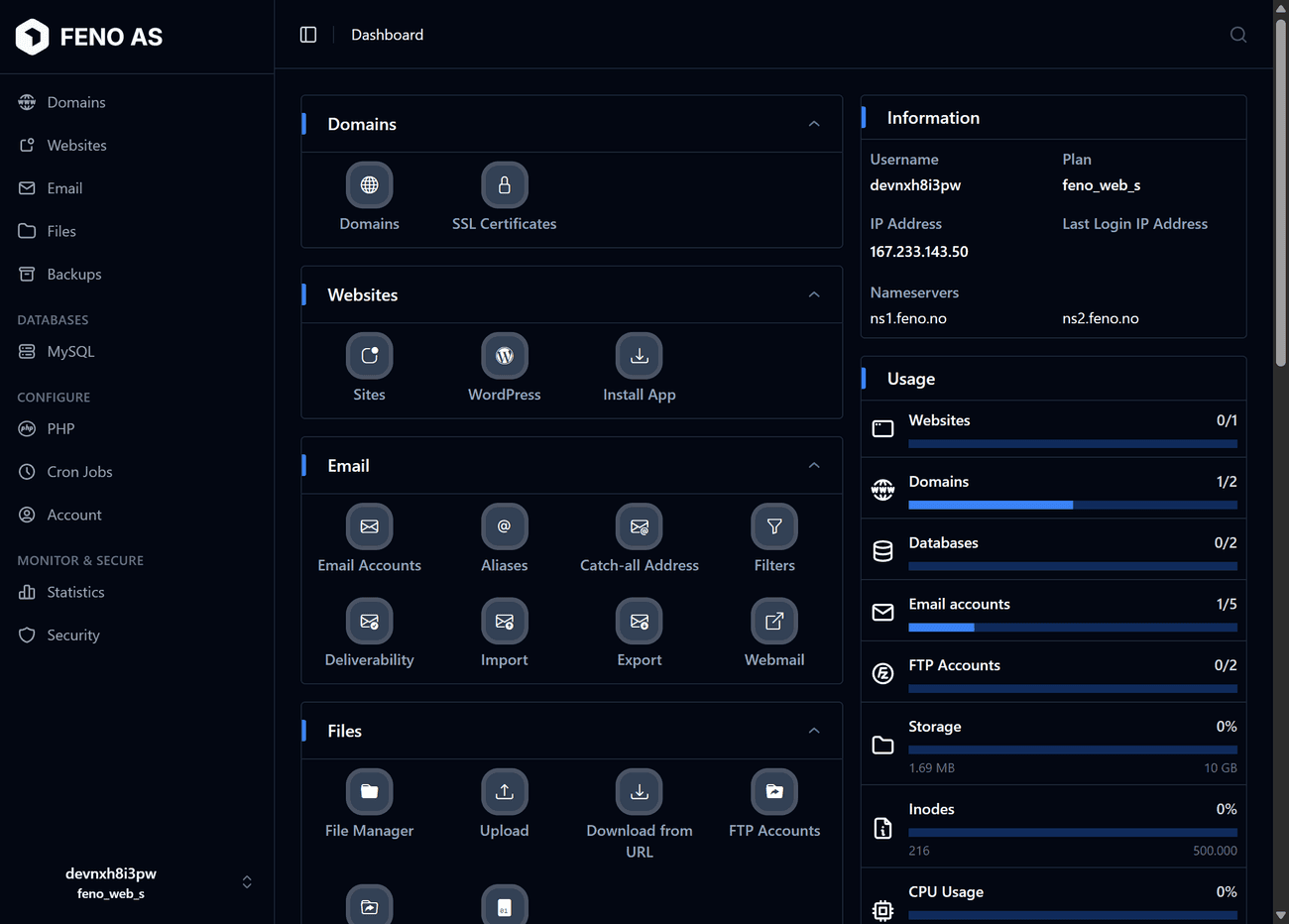Open the devnxh8i3pw account switcher
The height and width of the screenshot is (924, 1289).
point(137,882)
